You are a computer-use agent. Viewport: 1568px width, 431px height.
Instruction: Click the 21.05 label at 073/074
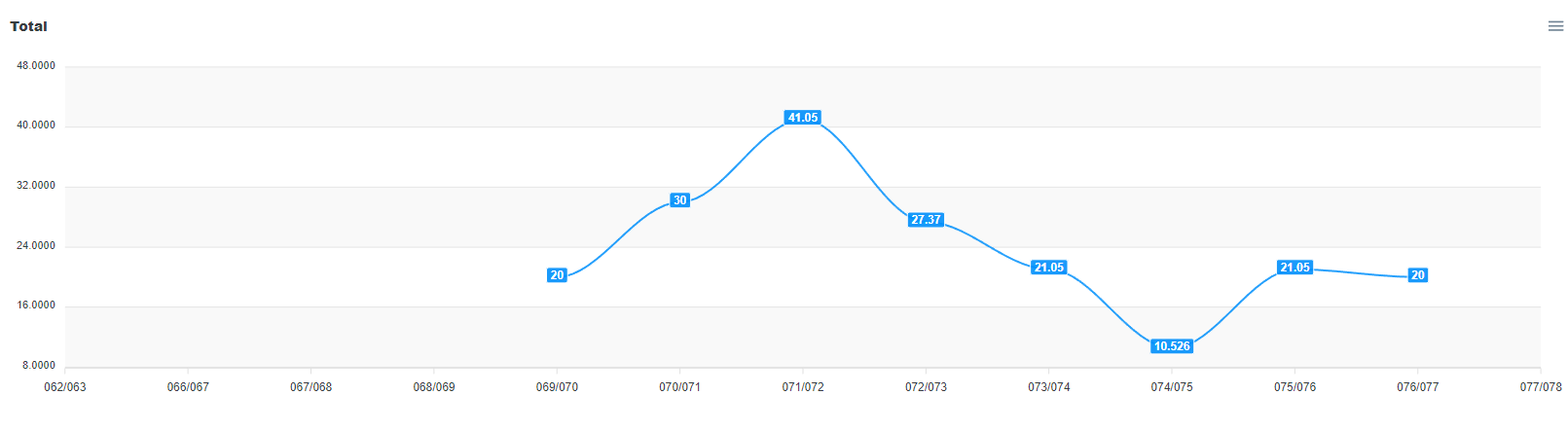pyautogui.click(x=1049, y=268)
